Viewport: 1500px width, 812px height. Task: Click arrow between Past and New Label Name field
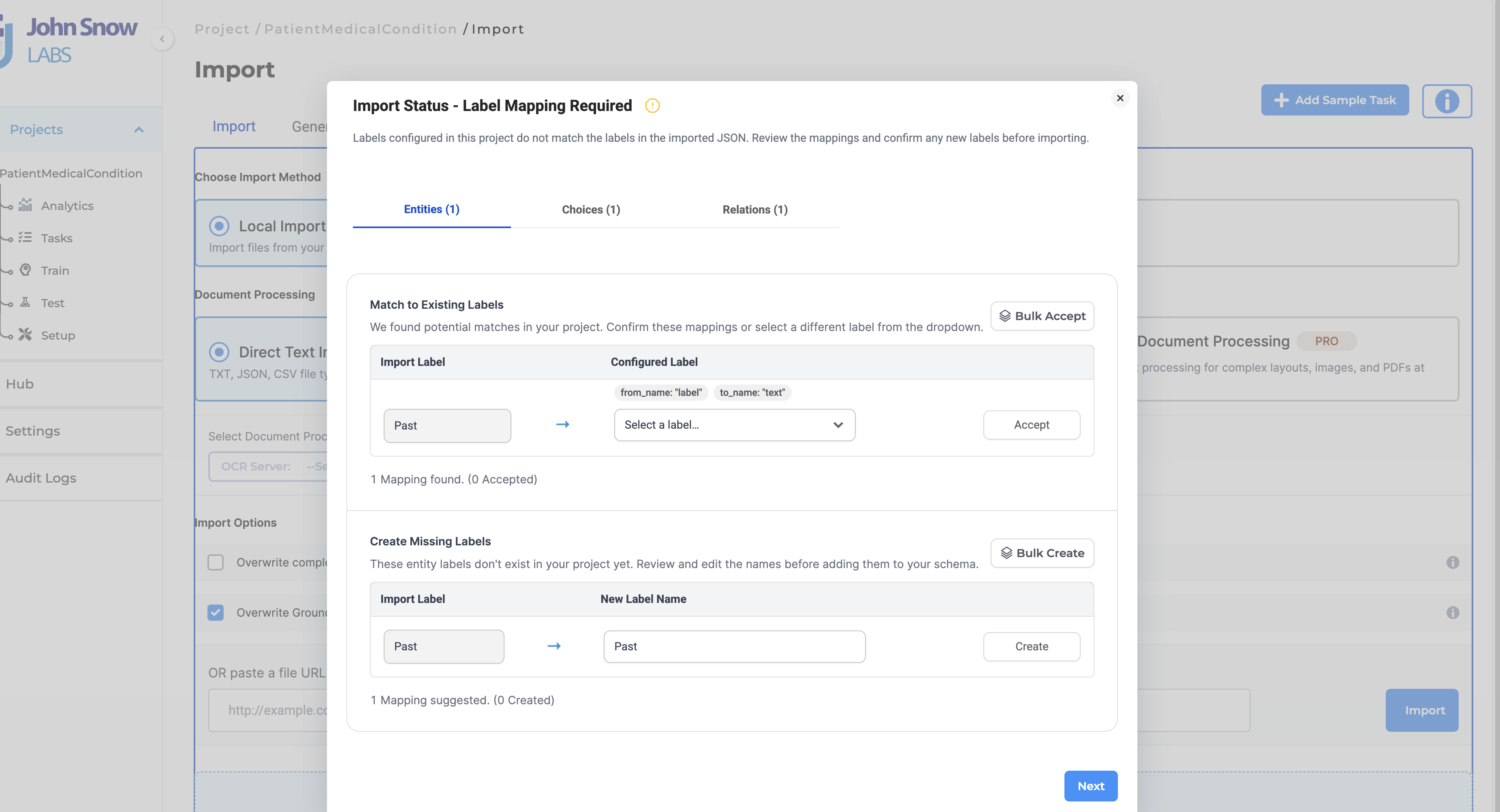[554, 645]
